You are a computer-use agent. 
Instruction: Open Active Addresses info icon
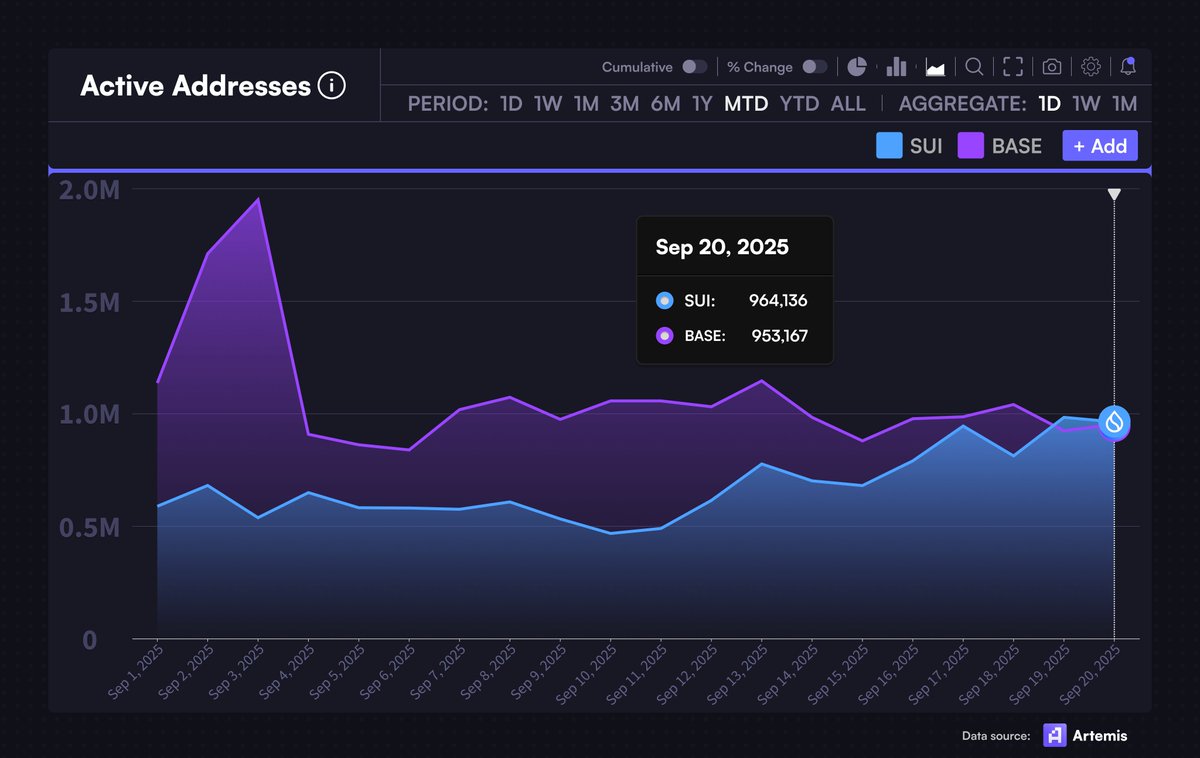(331, 86)
